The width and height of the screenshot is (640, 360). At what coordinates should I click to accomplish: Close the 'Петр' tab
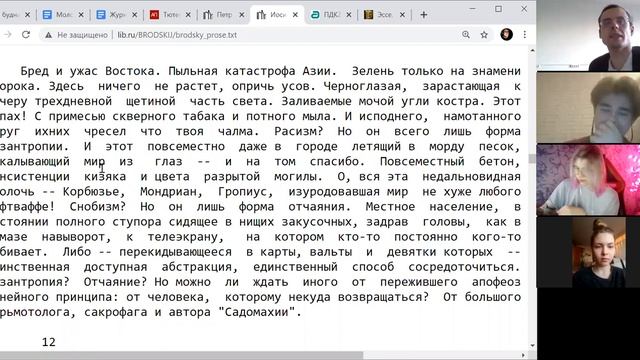pos(242,15)
